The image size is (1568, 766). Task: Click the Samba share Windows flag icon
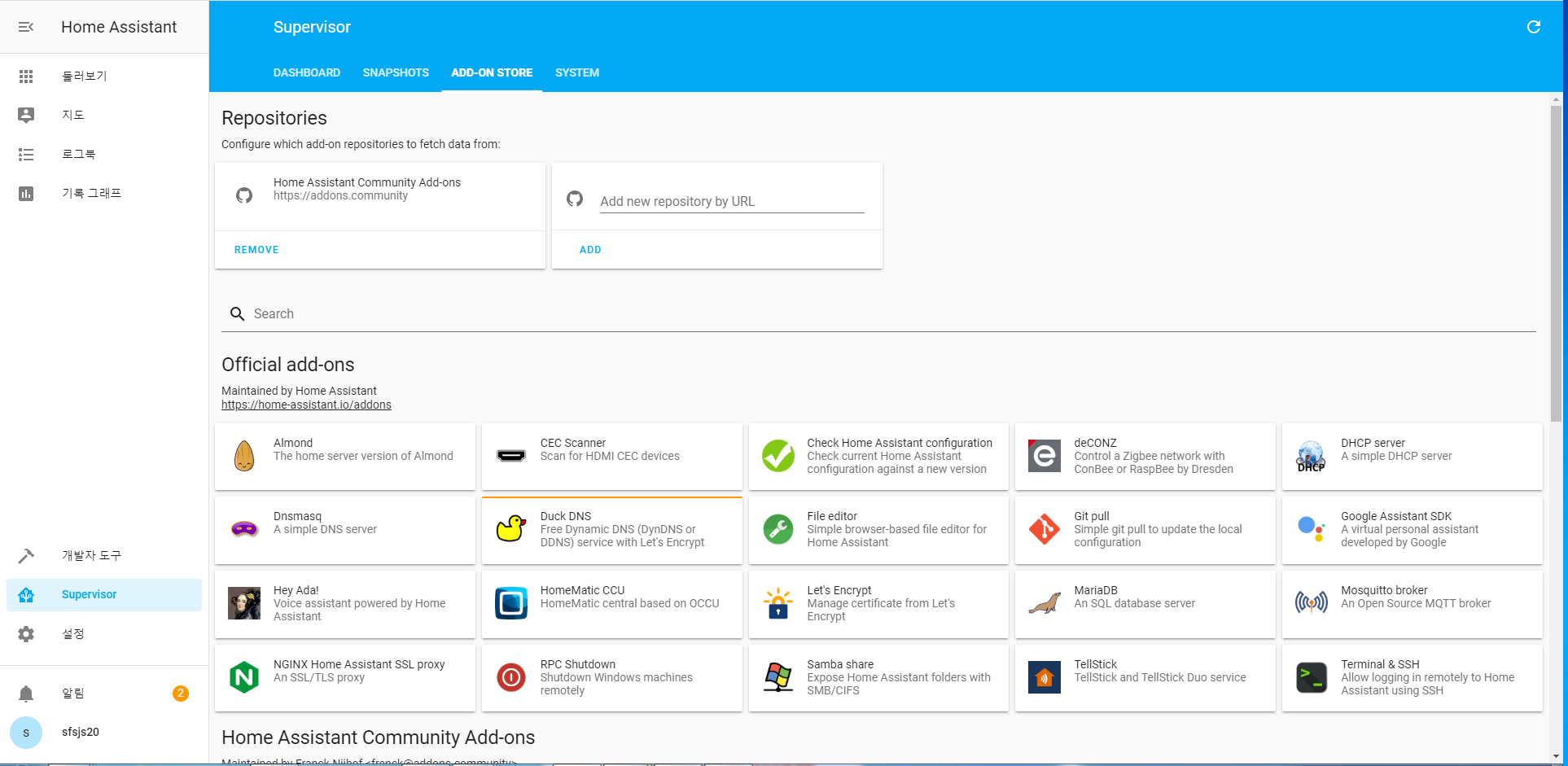(778, 677)
